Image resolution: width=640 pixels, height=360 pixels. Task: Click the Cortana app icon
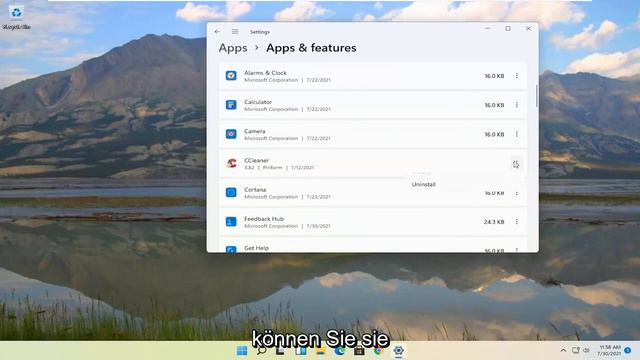tap(231, 192)
